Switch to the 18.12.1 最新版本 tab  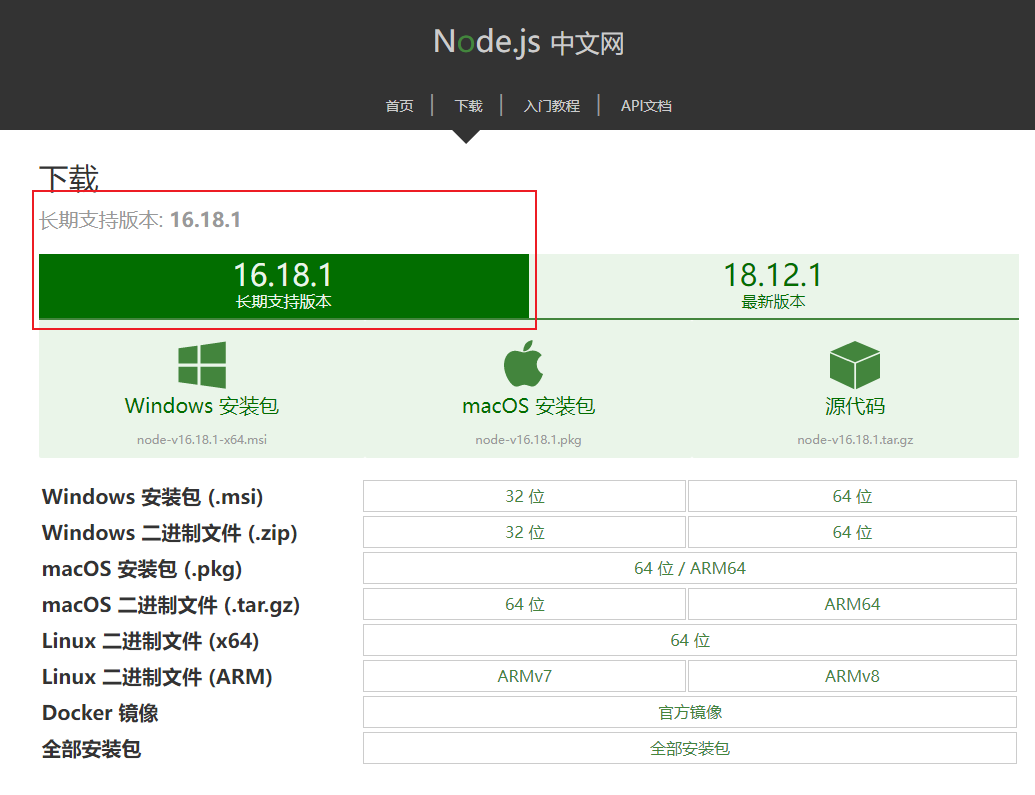pyautogui.click(x=774, y=286)
